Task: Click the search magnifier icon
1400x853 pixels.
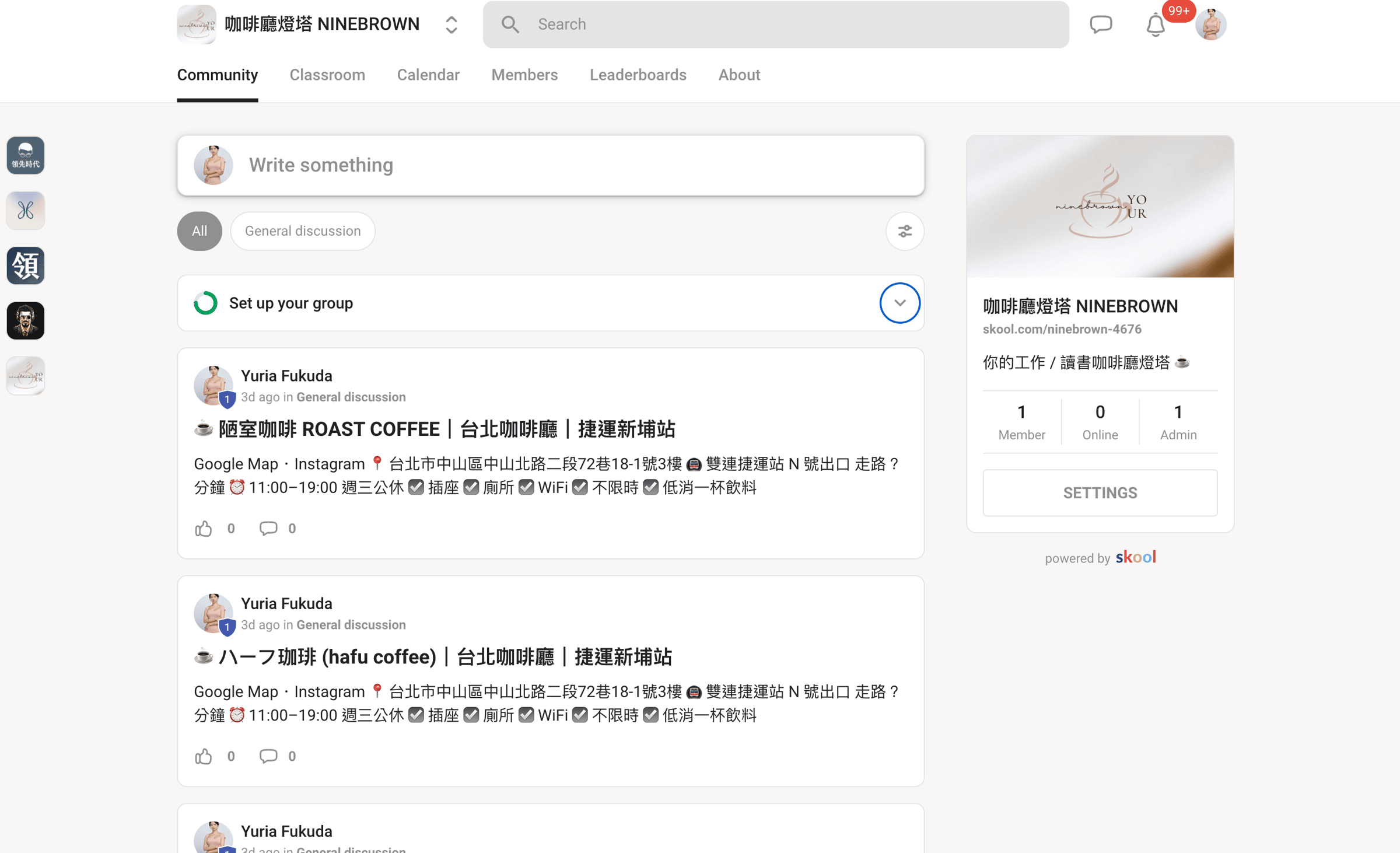Action: tap(510, 25)
